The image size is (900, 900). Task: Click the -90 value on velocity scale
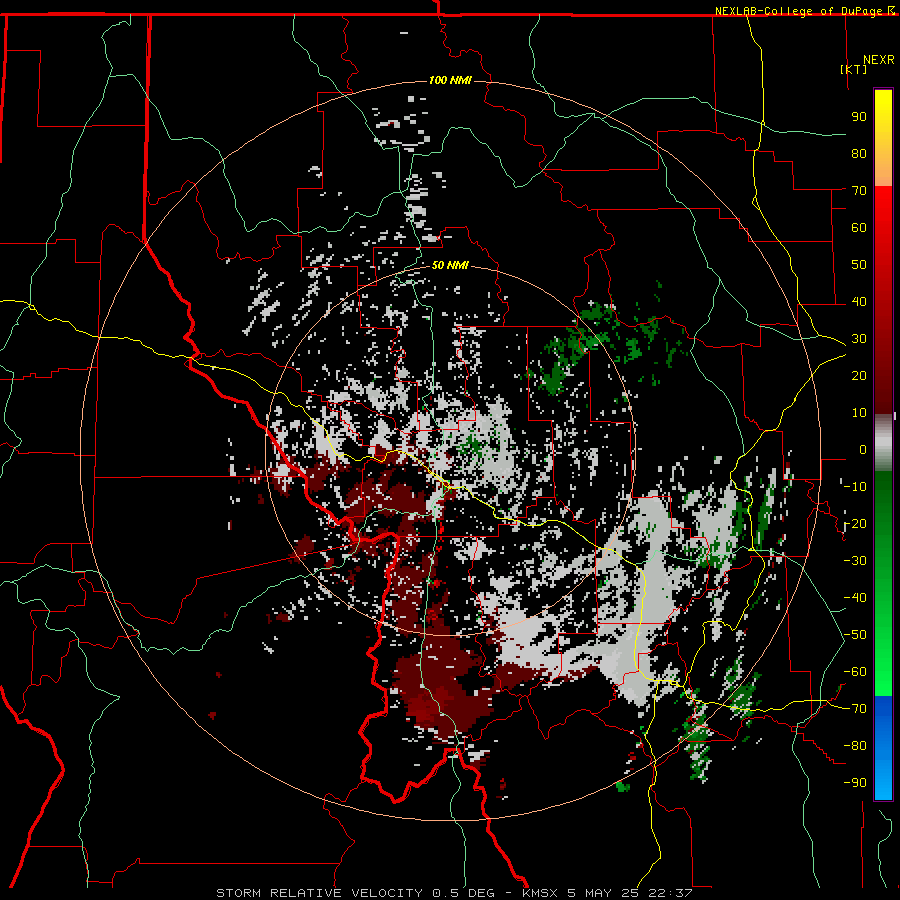(x=855, y=782)
